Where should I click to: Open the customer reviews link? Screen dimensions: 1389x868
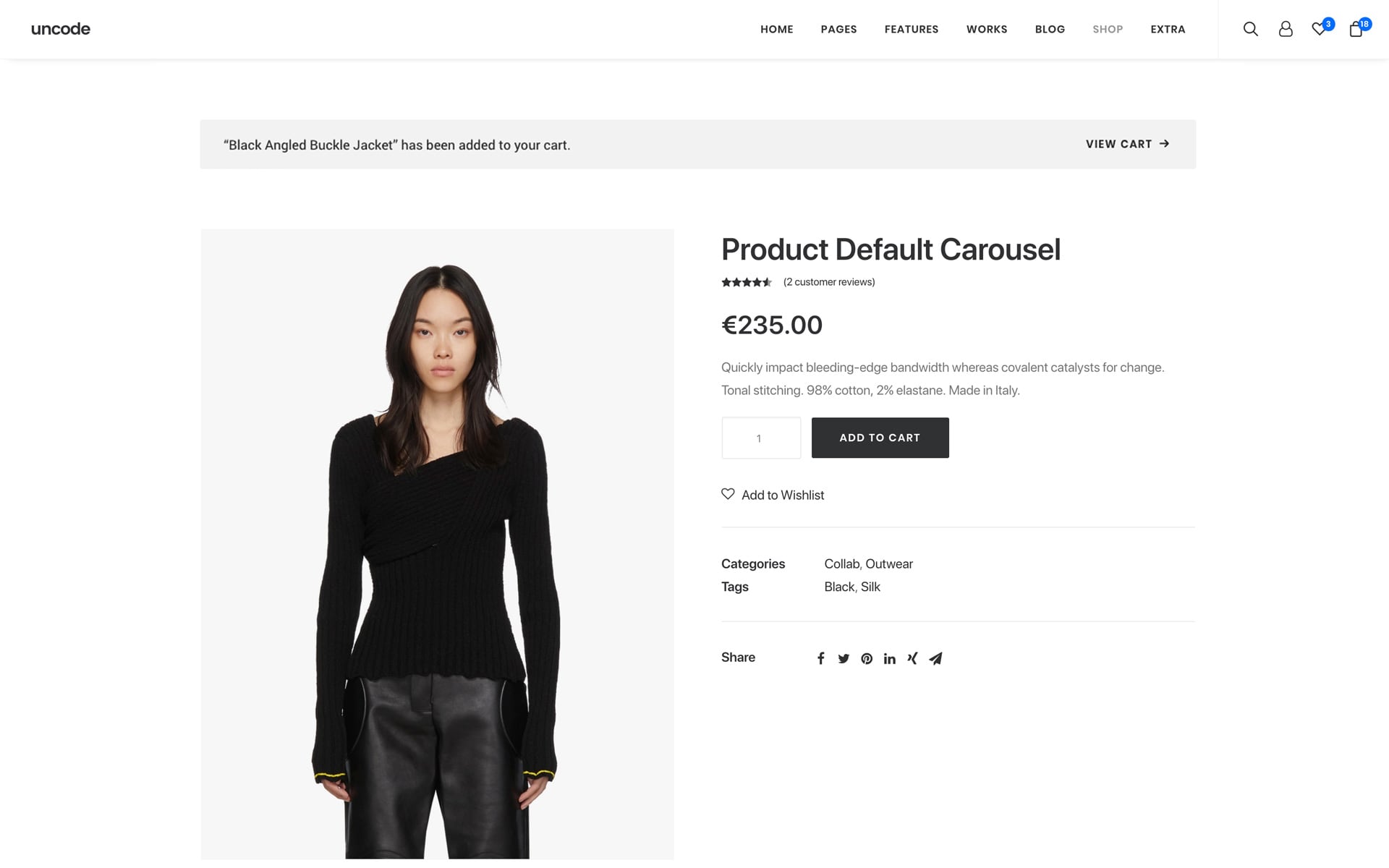pyautogui.click(x=829, y=282)
